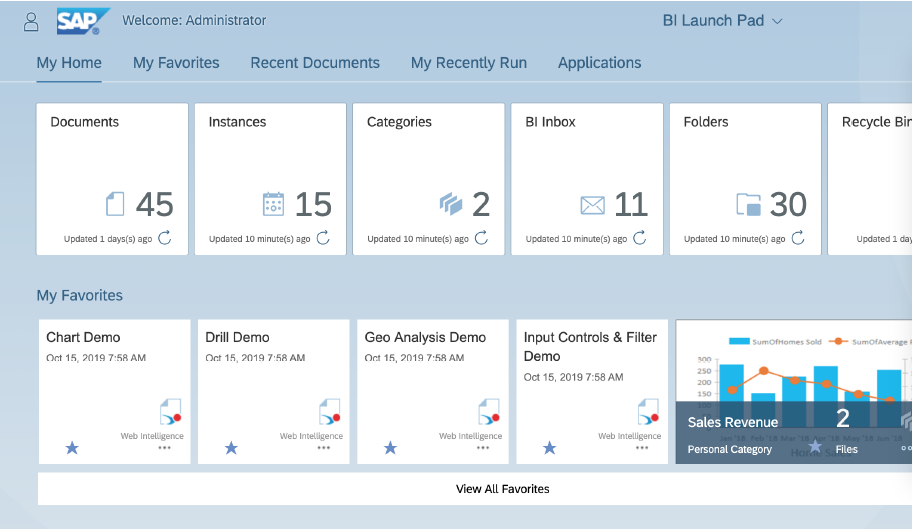
Task: Open the Documents tile showing 45
Action: coord(112,179)
